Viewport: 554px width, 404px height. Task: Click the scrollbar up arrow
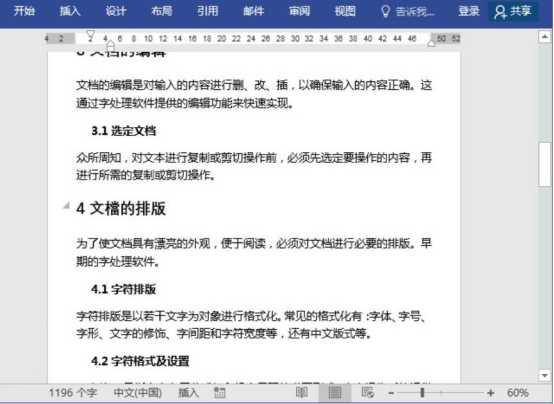(544, 37)
